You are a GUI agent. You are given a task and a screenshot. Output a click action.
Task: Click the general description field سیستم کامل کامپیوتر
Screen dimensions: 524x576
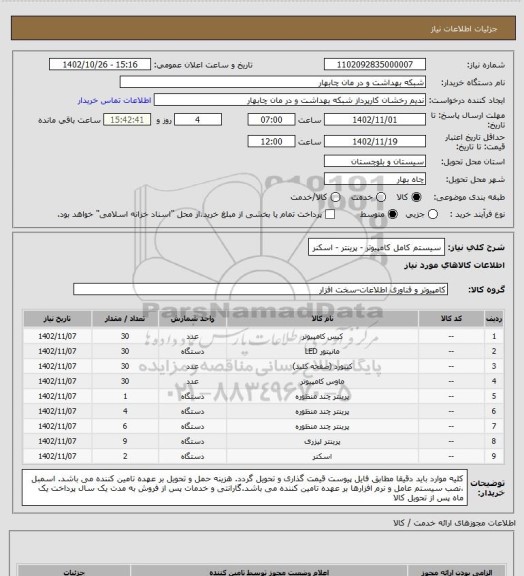click(x=376, y=248)
